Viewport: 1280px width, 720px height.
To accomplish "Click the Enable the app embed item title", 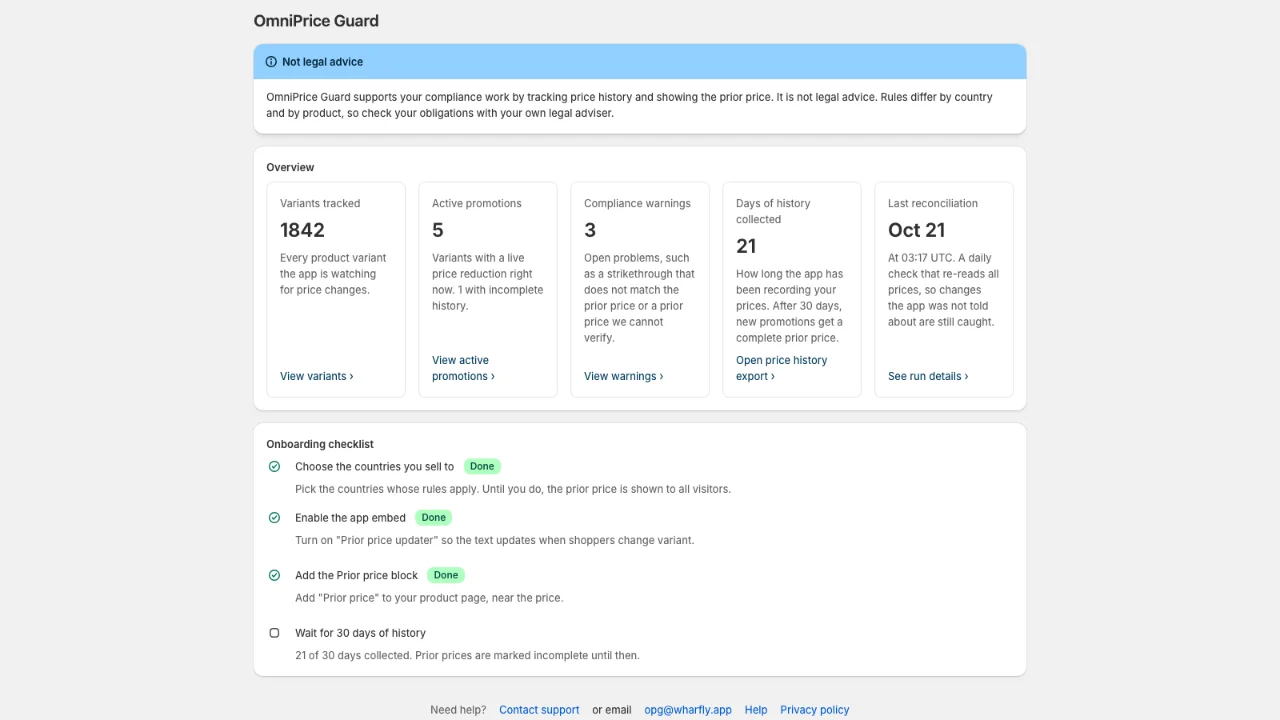I will tap(350, 517).
